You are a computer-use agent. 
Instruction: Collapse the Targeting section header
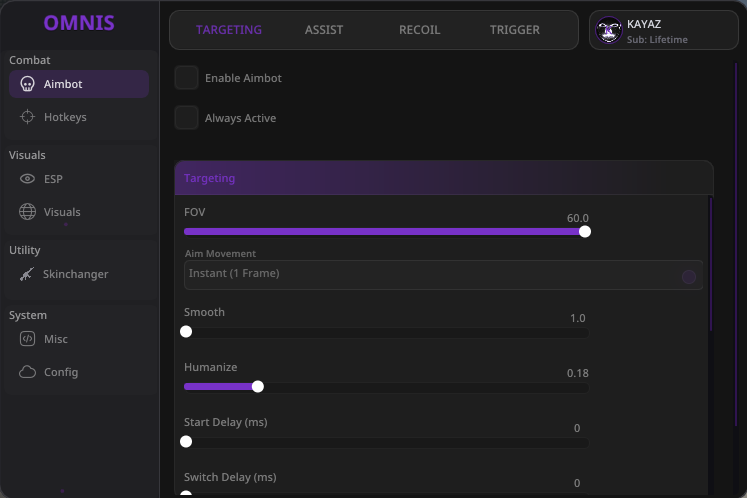444,178
